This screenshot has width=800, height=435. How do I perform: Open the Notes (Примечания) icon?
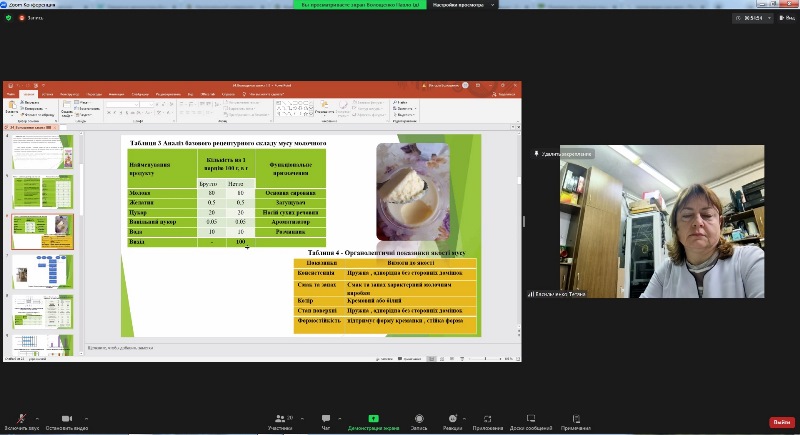tap(576, 418)
